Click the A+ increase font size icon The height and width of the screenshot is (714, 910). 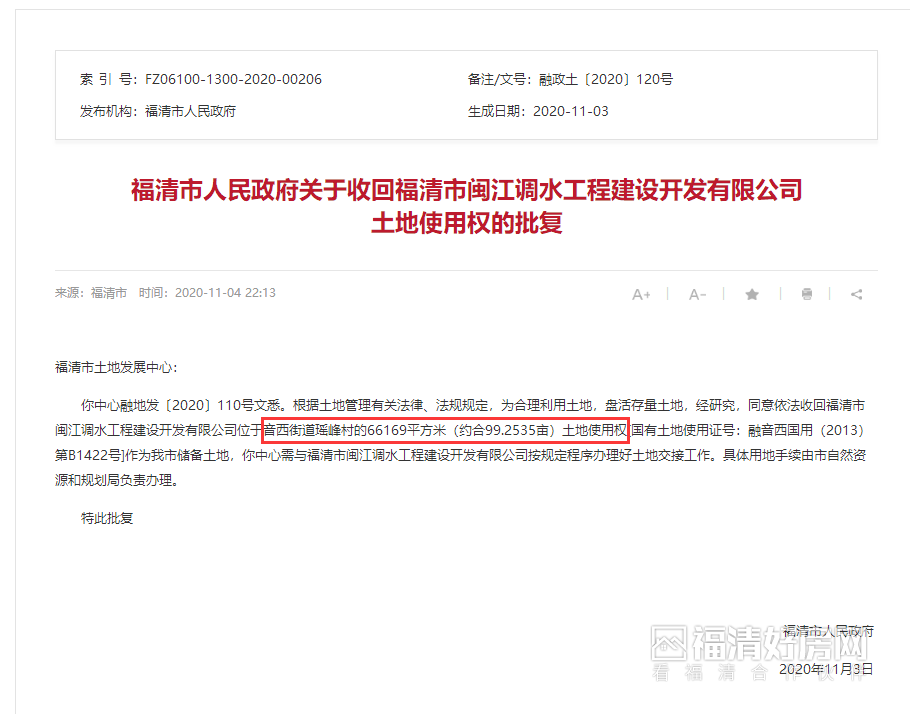point(641,294)
